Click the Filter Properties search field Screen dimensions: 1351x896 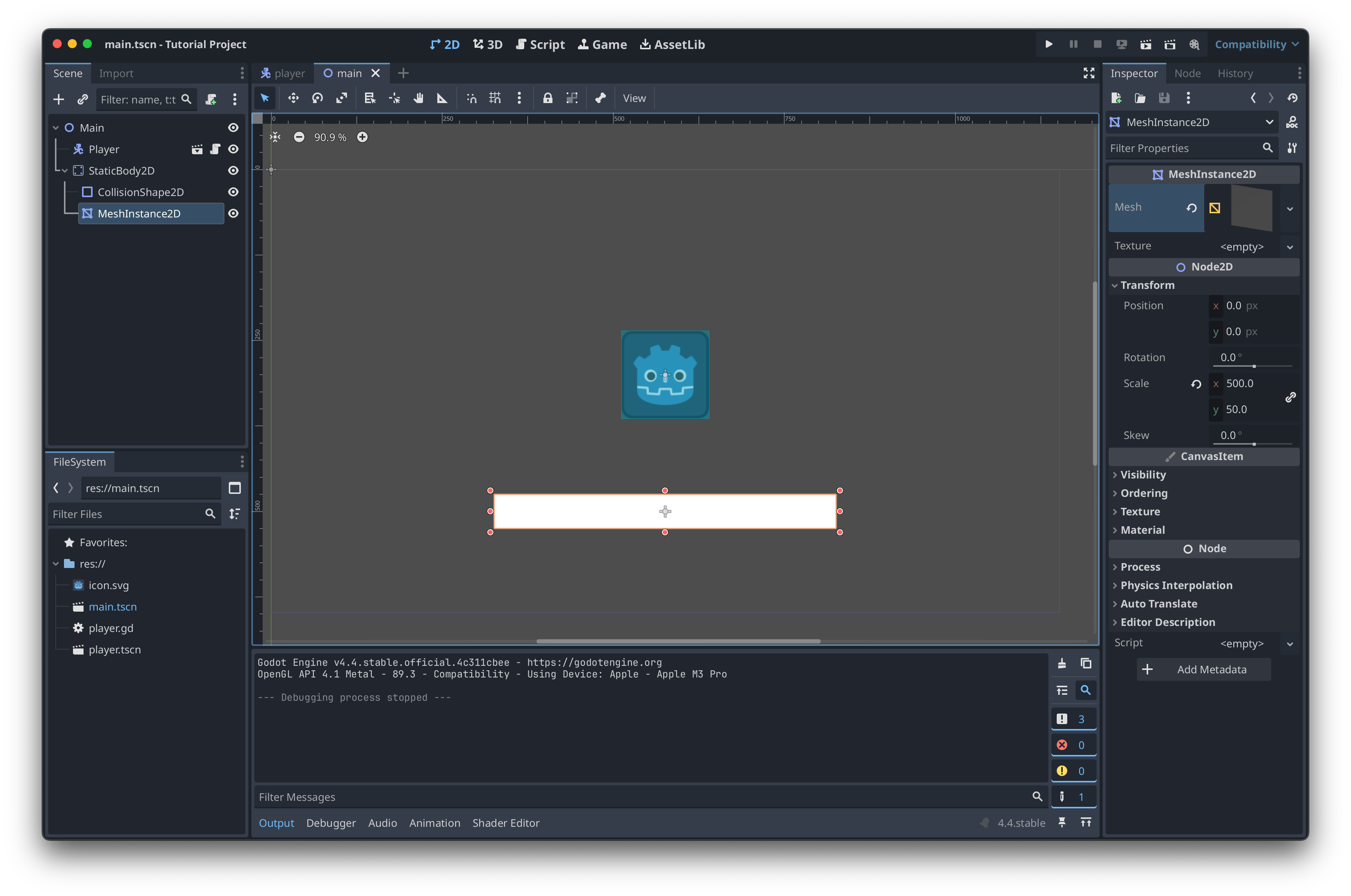pyautogui.click(x=1184, y=149)
